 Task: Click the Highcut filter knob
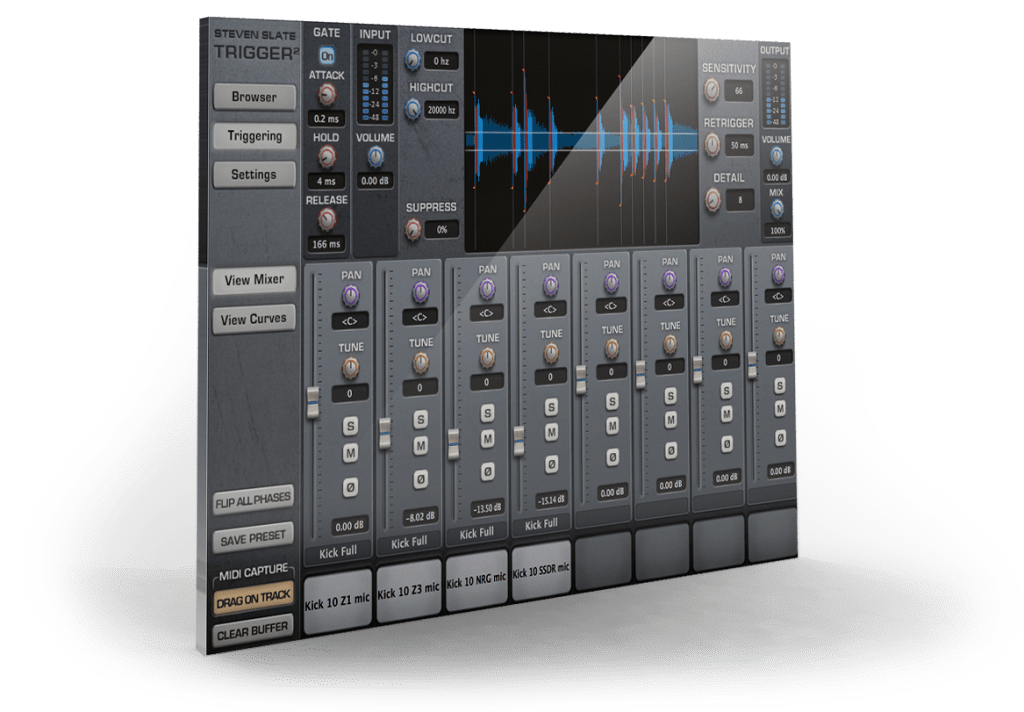pyautogui.click(x=412, y=109)
